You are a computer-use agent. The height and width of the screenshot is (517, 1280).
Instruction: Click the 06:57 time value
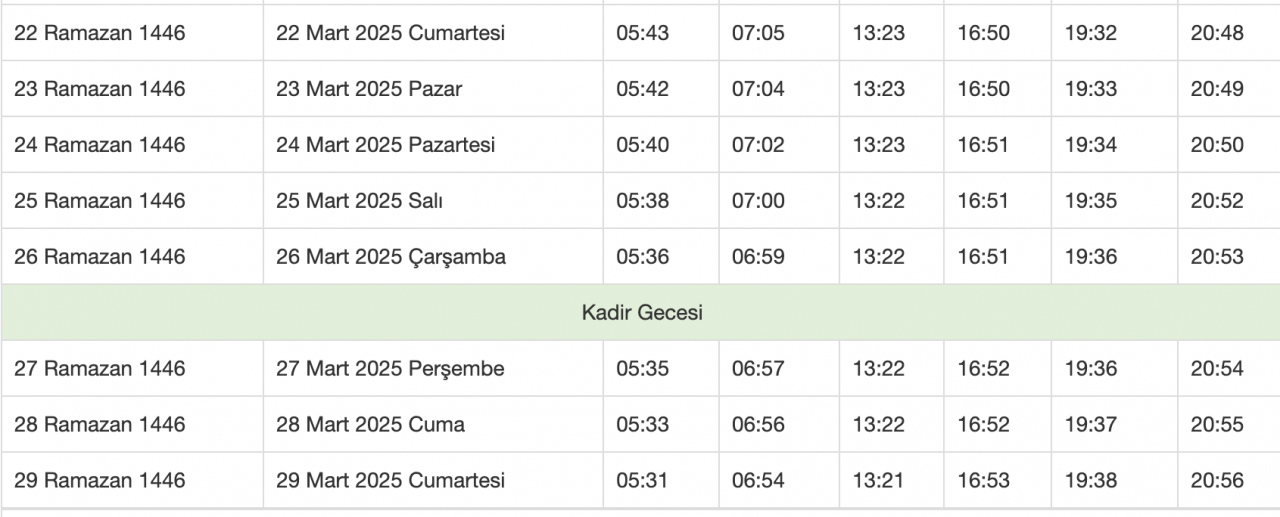point(758,369)
